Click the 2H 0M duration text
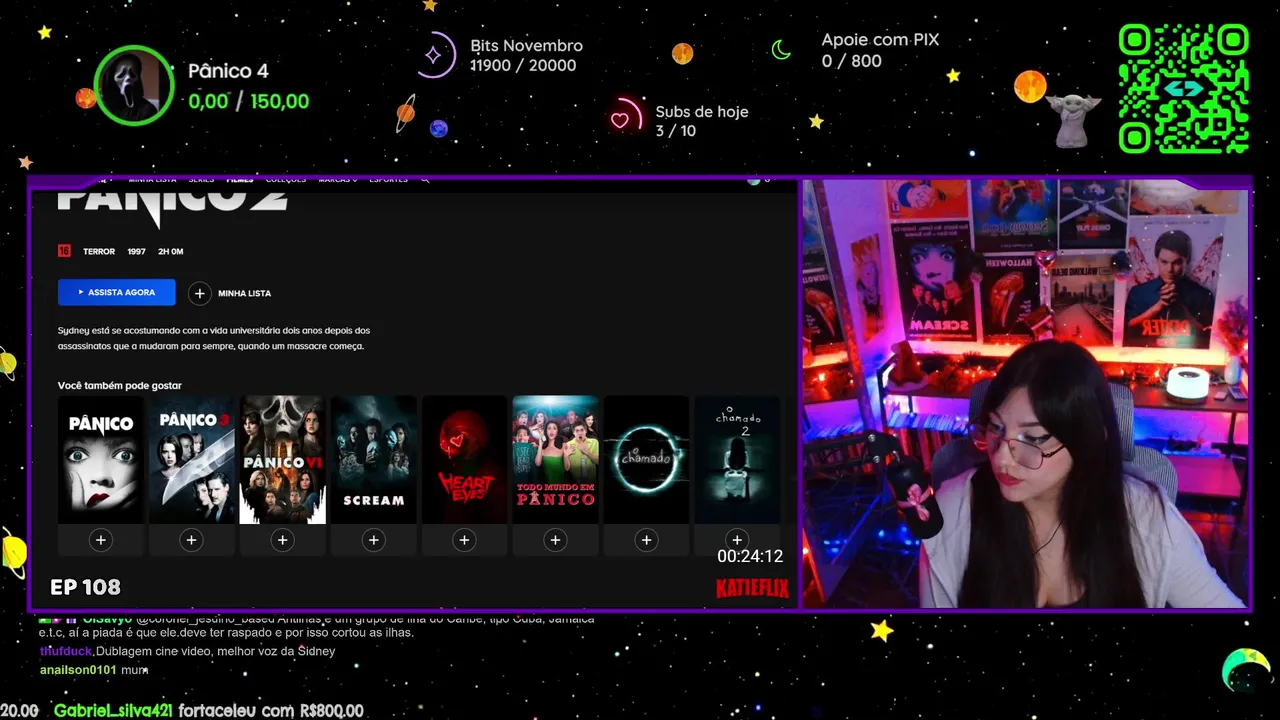Image resolution: width=1280 pixels, height=720 pixels. [x=171, y=252]
